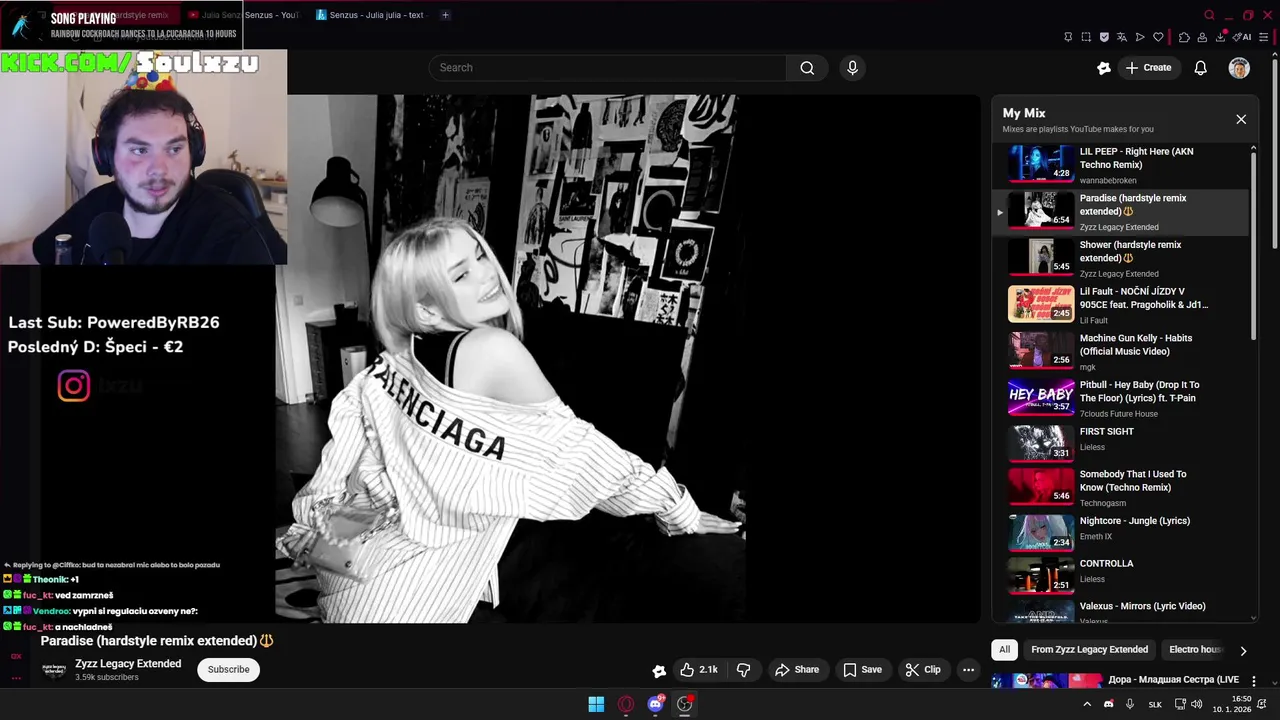Open YouTube notifications bell
Image resolution: width=1280 pixels, height=720 pixels.
point(1201,68)
